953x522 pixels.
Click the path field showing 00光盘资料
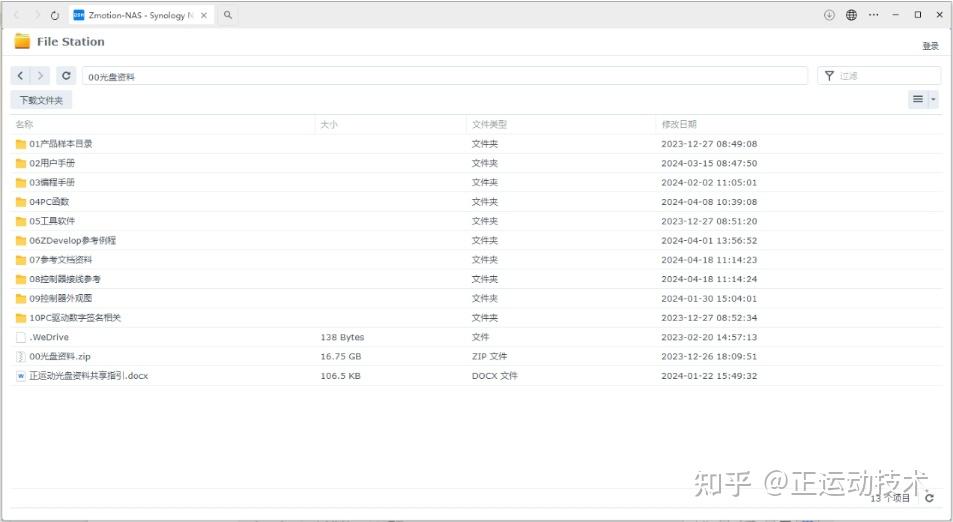pyautogui.click(x=445, y=76)
